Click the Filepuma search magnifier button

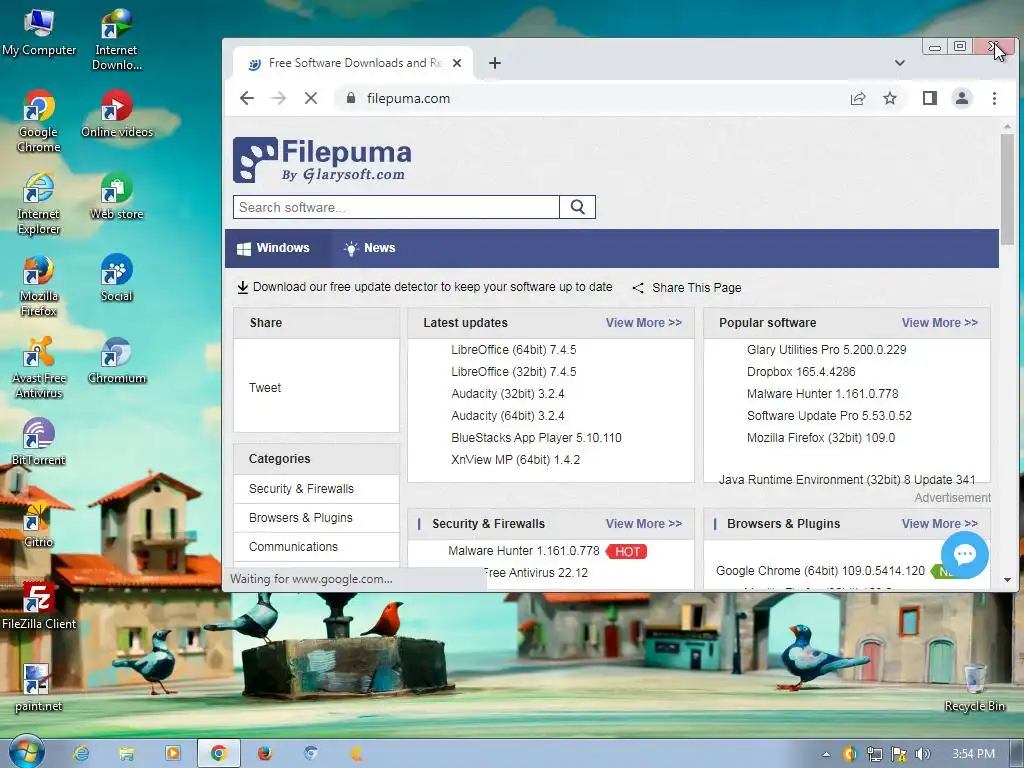tap(577, 207)
